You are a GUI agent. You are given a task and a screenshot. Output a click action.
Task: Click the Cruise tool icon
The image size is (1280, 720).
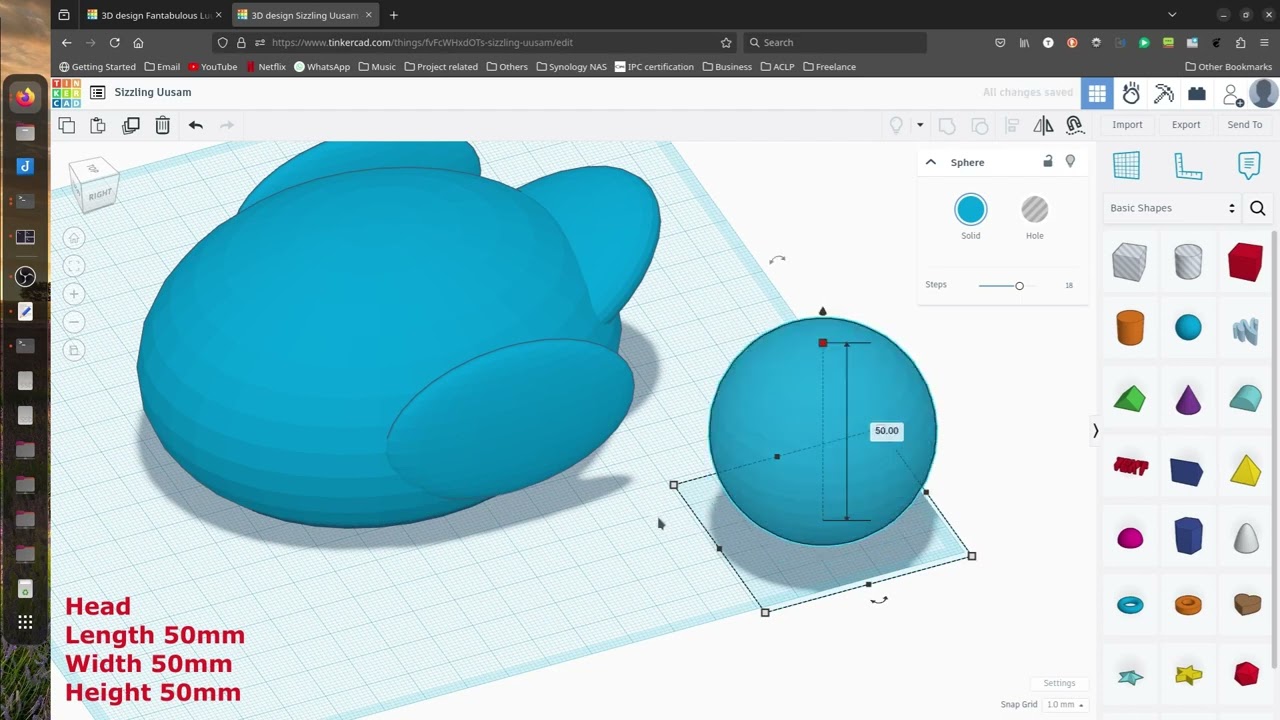tap(1075, 125)
